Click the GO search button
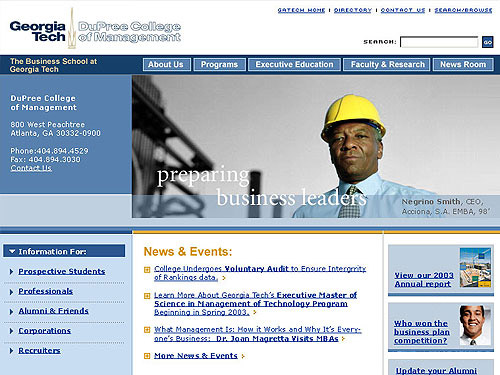 pyautogui.click(x=488, y=42)
